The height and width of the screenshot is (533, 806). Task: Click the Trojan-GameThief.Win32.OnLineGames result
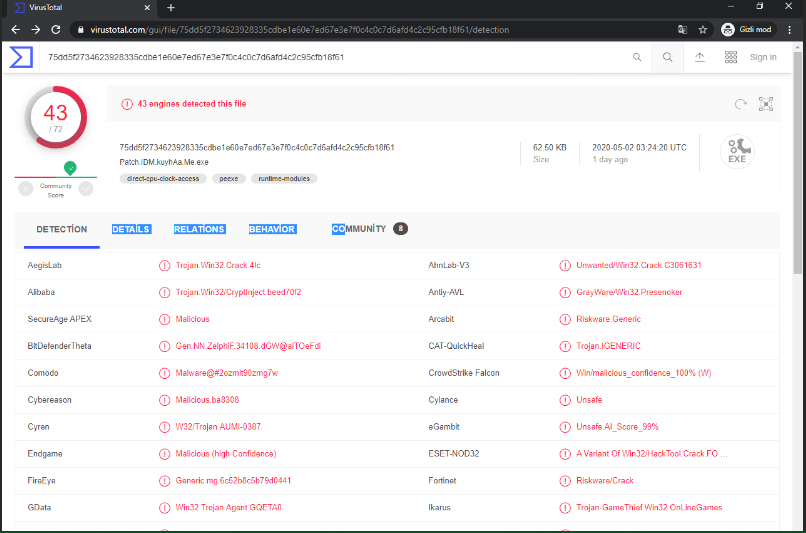point(649,507)
